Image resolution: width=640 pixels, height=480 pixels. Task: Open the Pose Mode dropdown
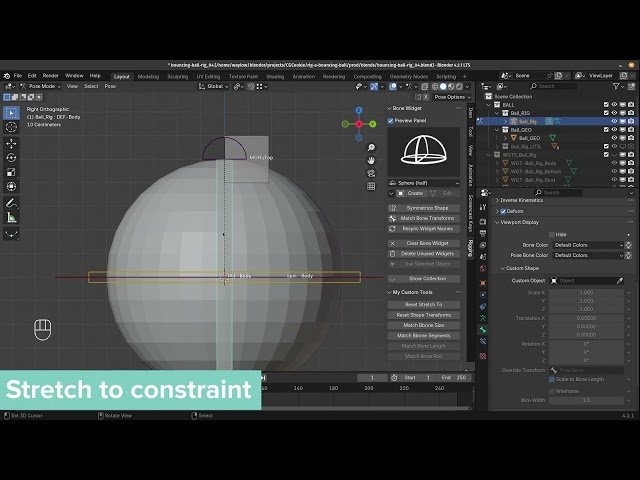click(x=40, y=87)
